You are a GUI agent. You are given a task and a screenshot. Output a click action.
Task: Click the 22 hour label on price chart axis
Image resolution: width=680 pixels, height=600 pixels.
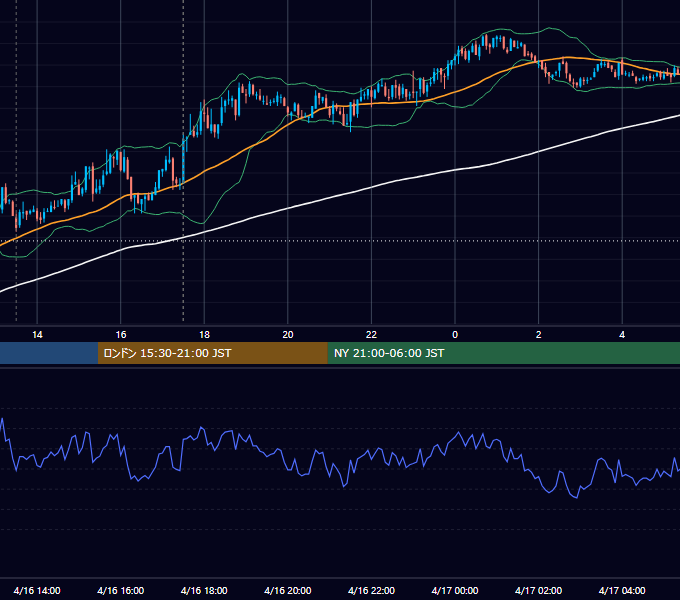(x=371, y=335)
